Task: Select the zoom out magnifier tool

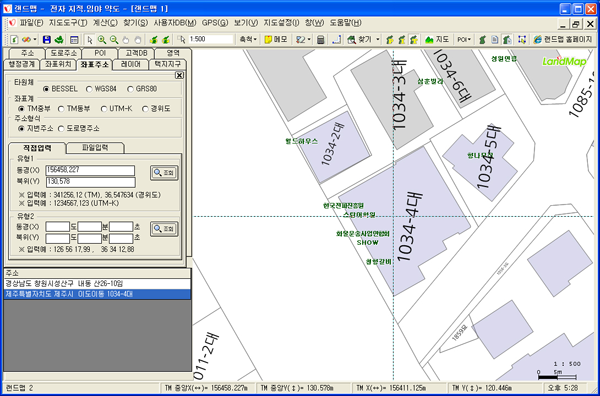Action: tap(114, 39)
